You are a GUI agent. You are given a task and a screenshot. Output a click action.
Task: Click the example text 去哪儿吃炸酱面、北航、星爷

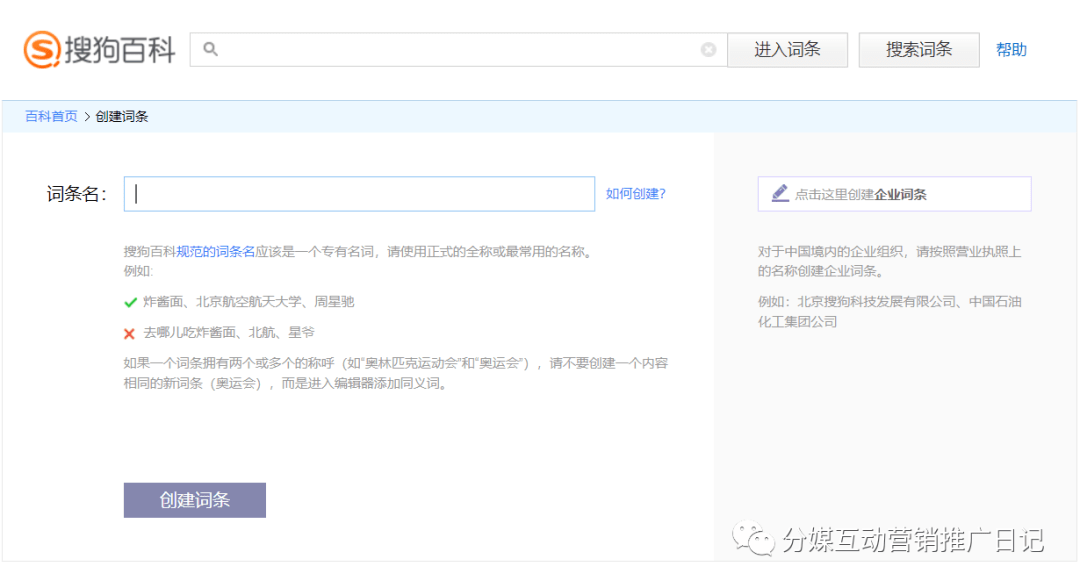coord(229,333)
